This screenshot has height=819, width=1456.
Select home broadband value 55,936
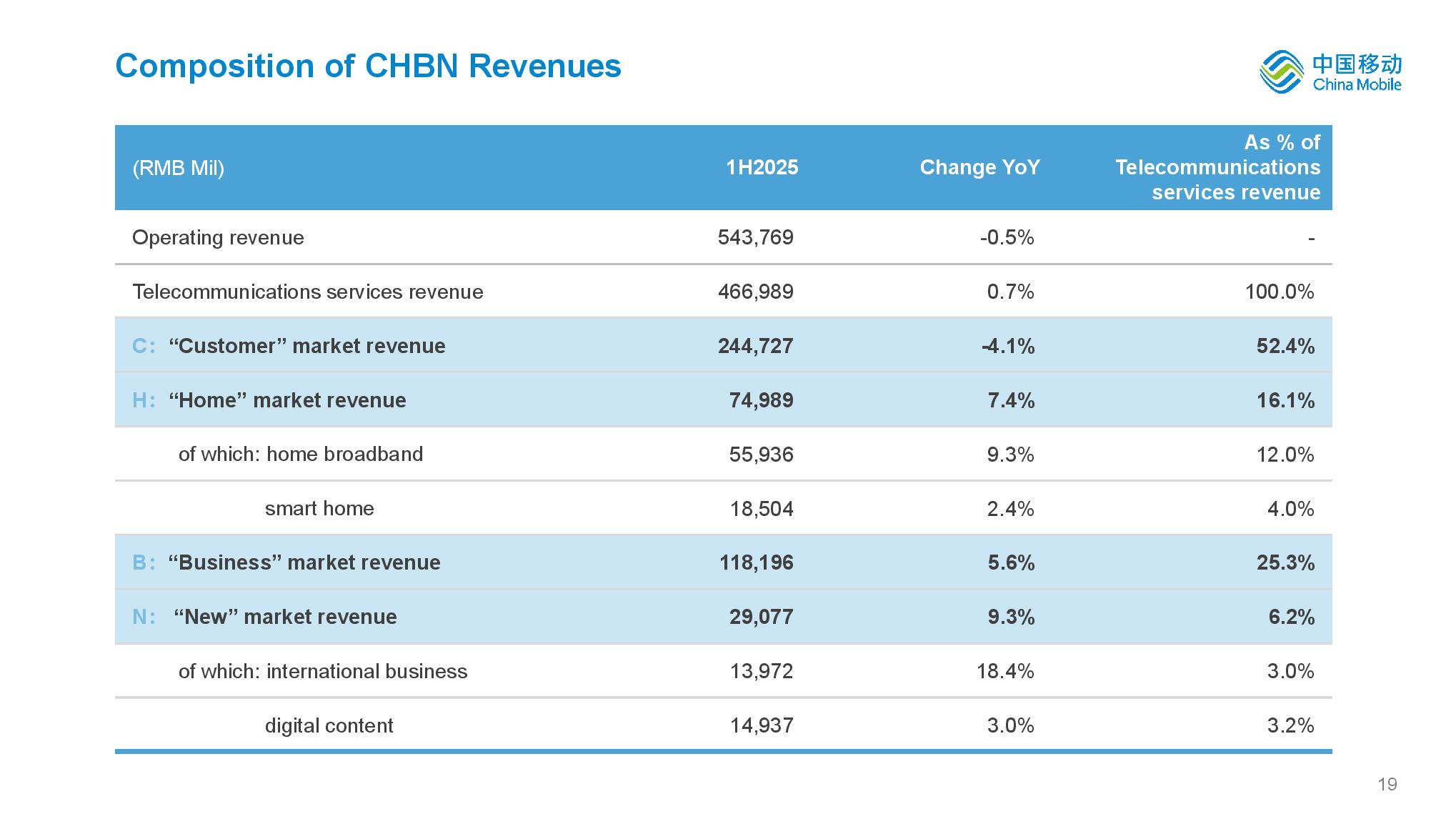761,455
